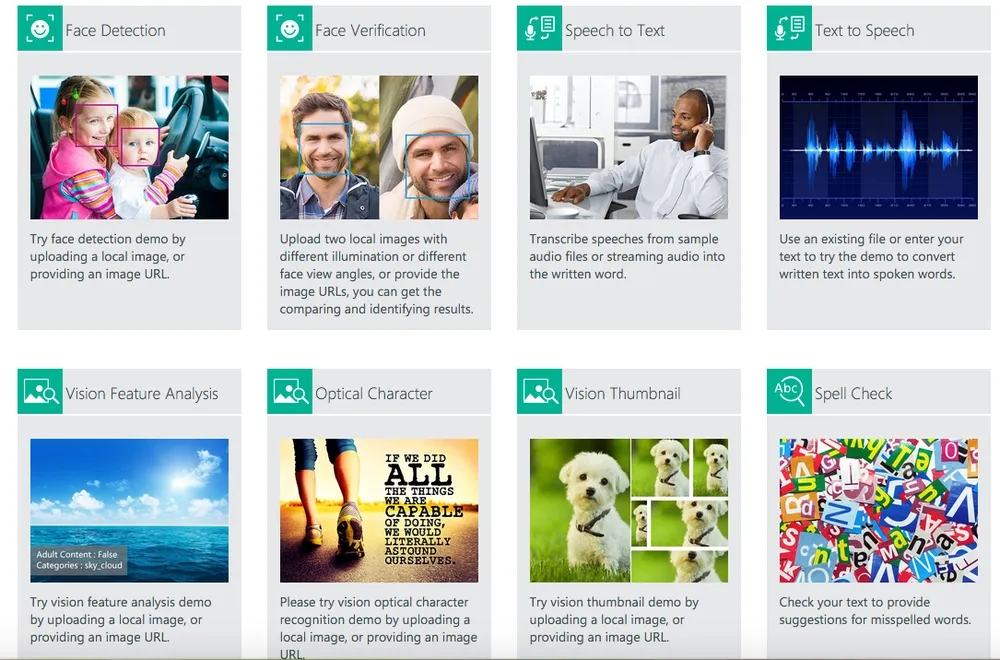Select the Speech to Text heading
Viewport: 1000px width, 660px height.
point(614,31)
